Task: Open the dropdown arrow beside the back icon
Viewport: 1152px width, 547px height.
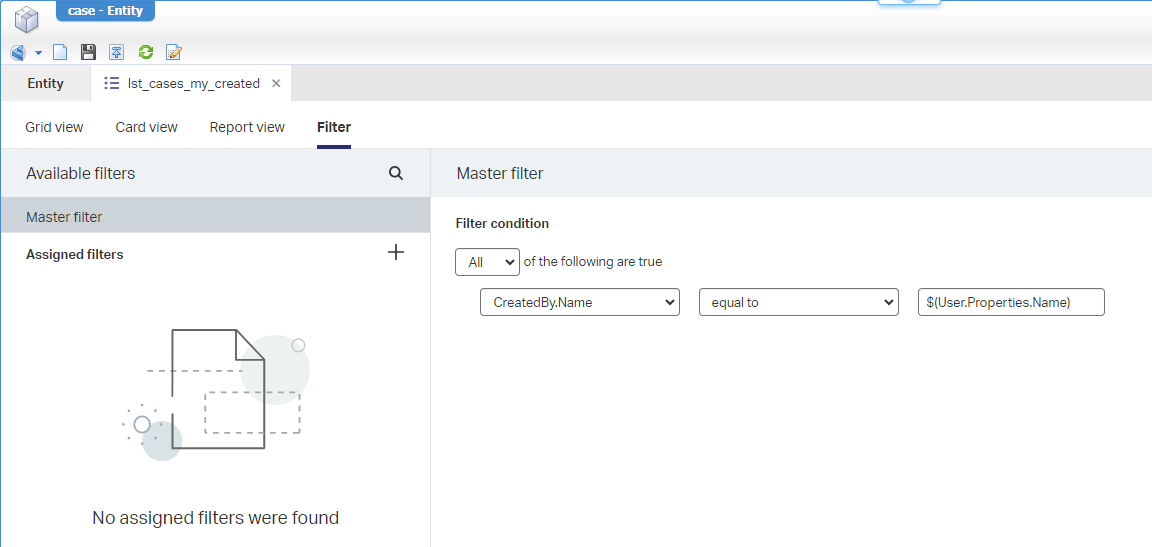Action: pos(38,52)
